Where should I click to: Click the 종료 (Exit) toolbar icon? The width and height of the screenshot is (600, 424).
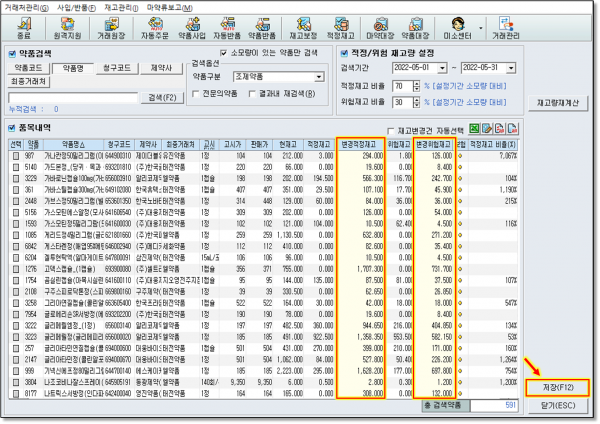23,27
